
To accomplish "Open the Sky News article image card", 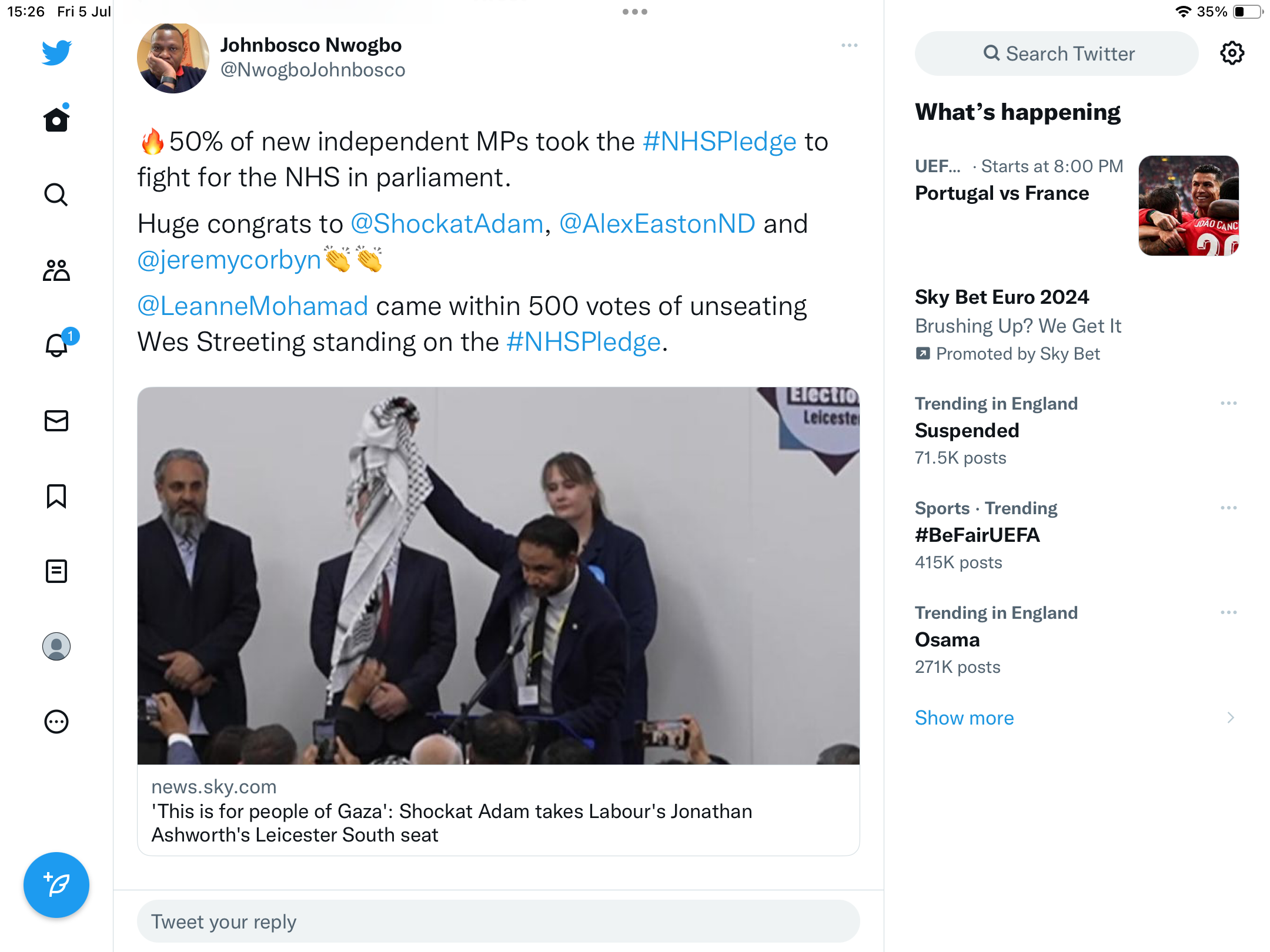I will pos(498,575).
